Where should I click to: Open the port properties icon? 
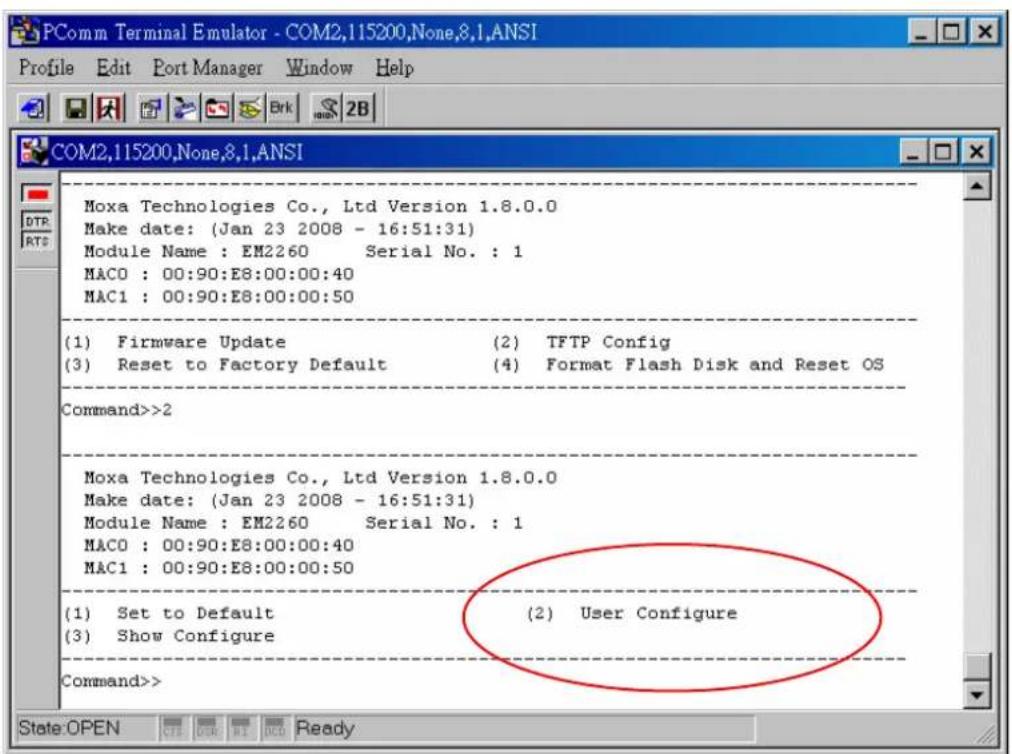[152, 108]
